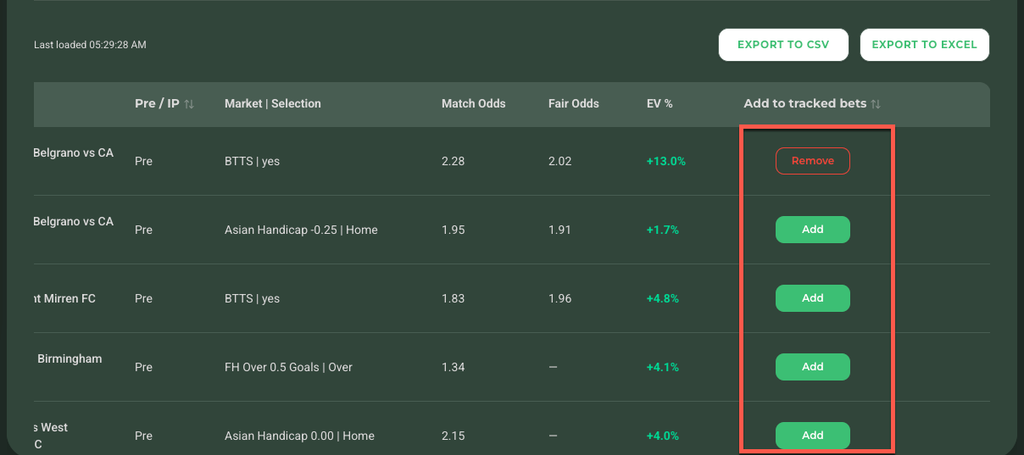Sort by Add to tracked bets icon
The image size is (1024, 455).
876,104
